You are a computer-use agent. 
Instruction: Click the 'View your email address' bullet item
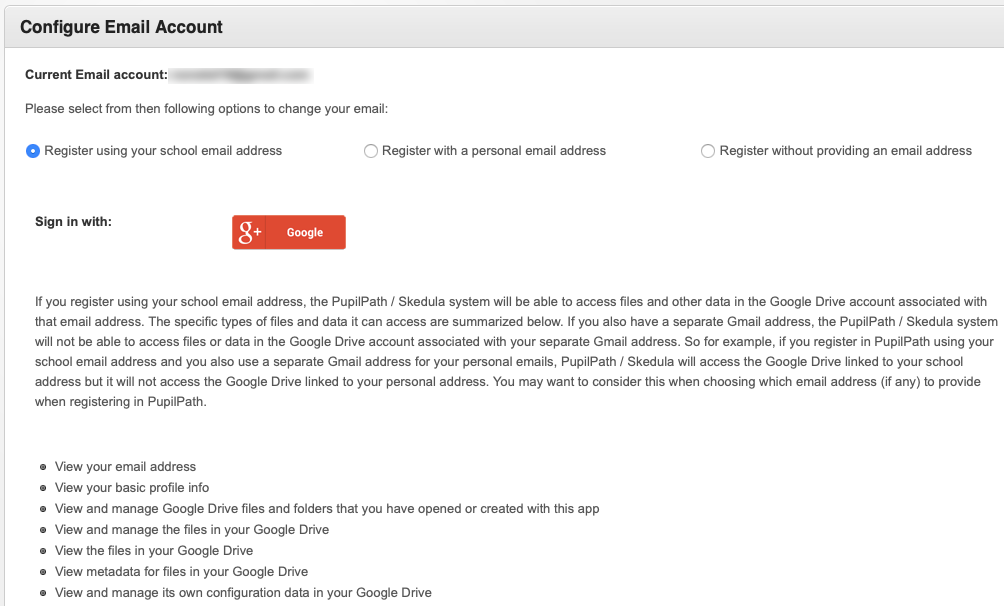coord(126,467)
